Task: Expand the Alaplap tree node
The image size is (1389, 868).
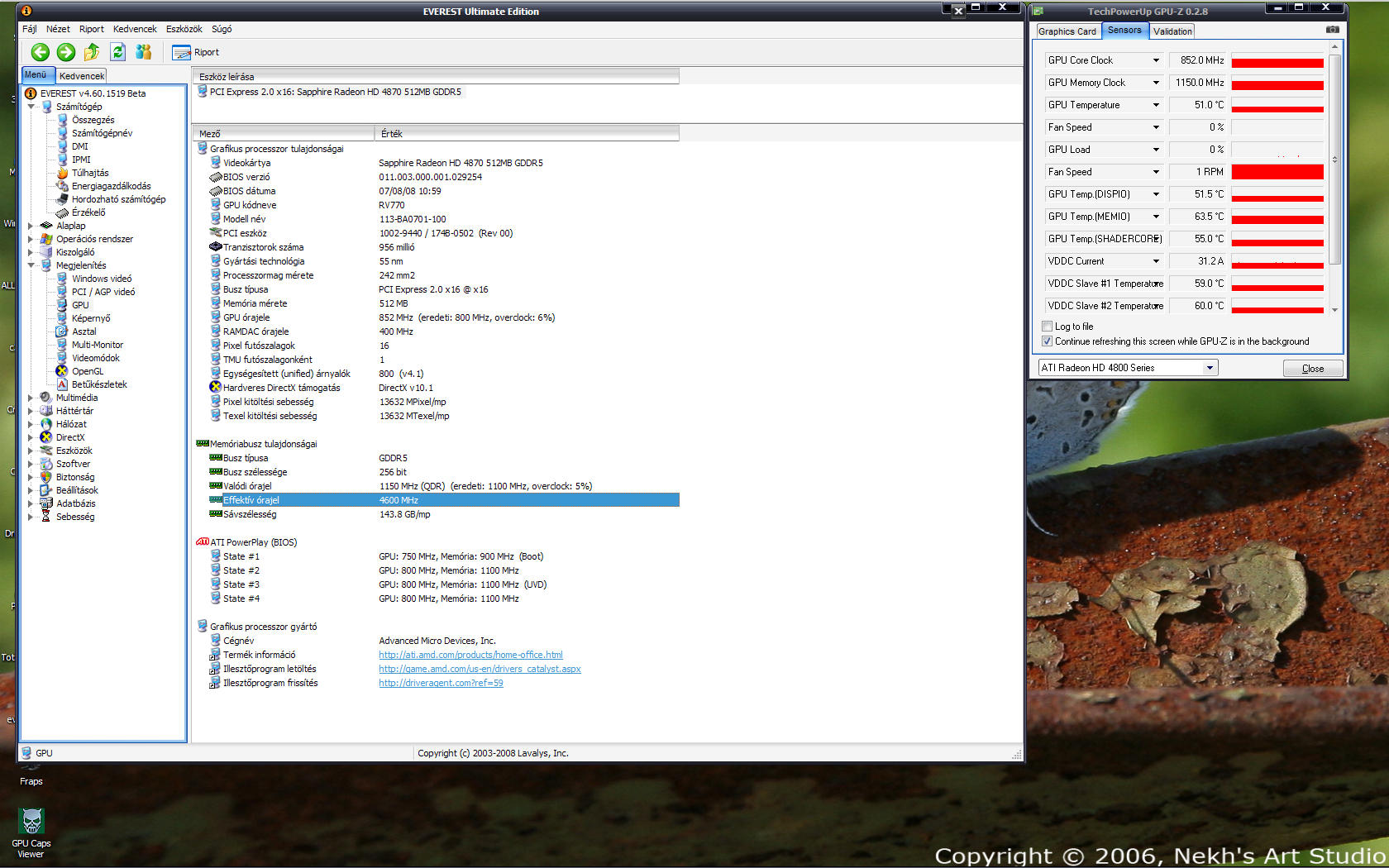Action: pos(31,226)
